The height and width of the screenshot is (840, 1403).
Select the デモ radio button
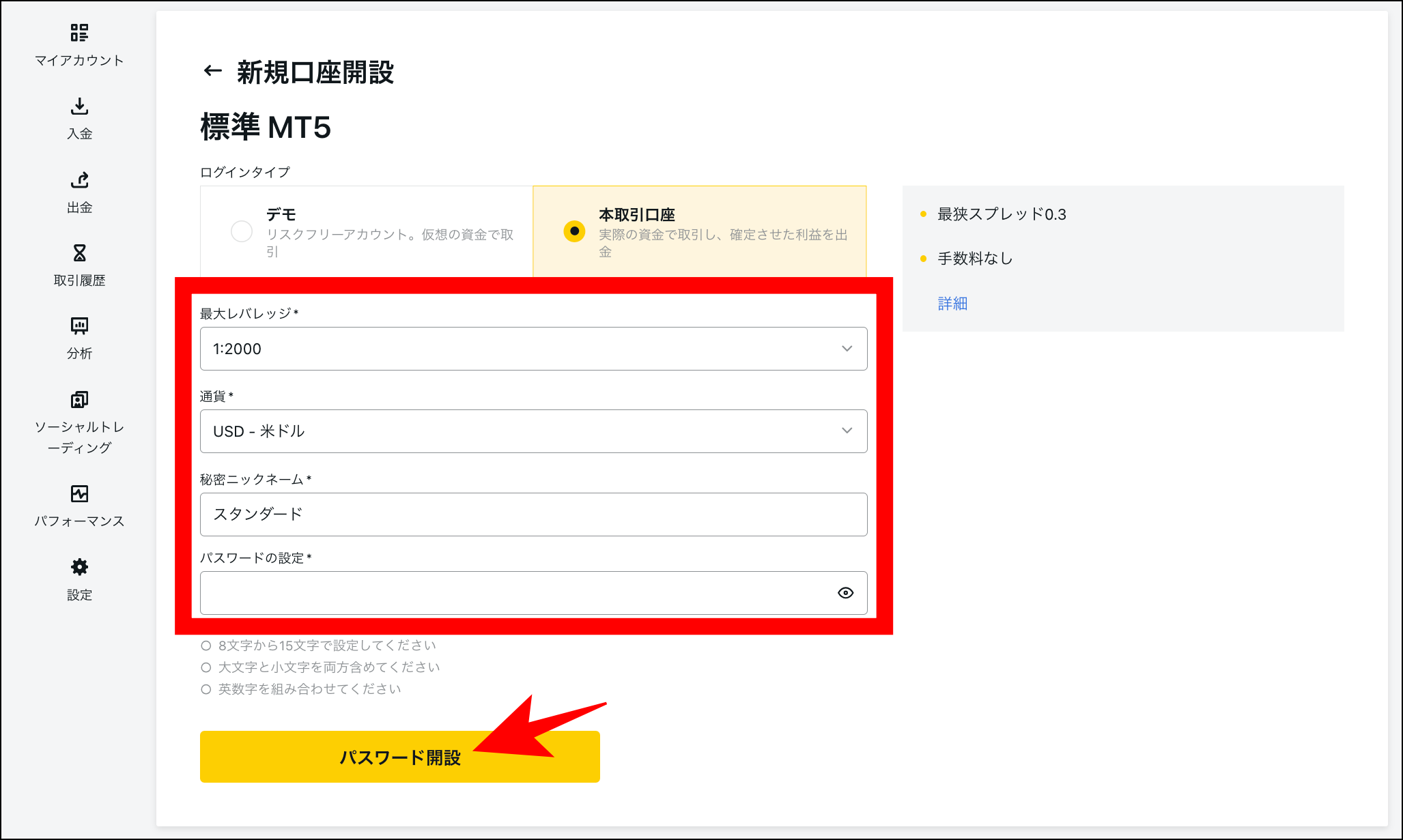(242, 231)
